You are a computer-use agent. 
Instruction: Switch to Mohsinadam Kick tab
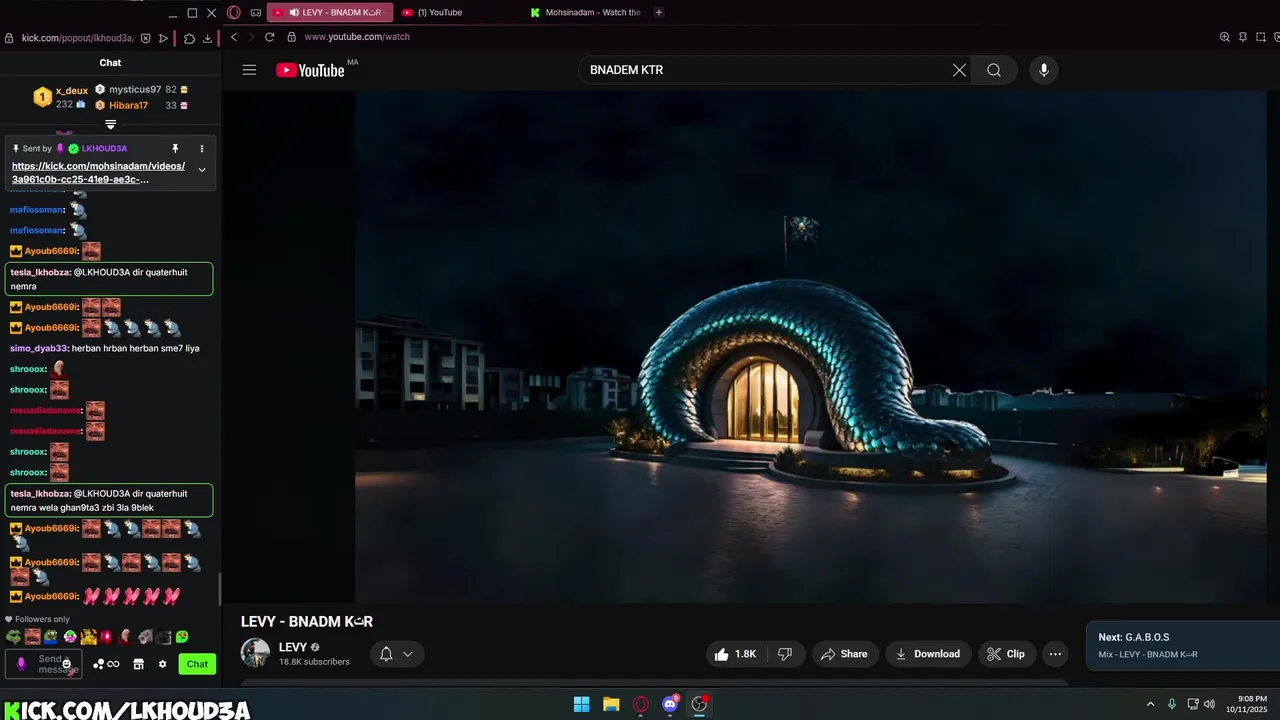tap(585, 12)
